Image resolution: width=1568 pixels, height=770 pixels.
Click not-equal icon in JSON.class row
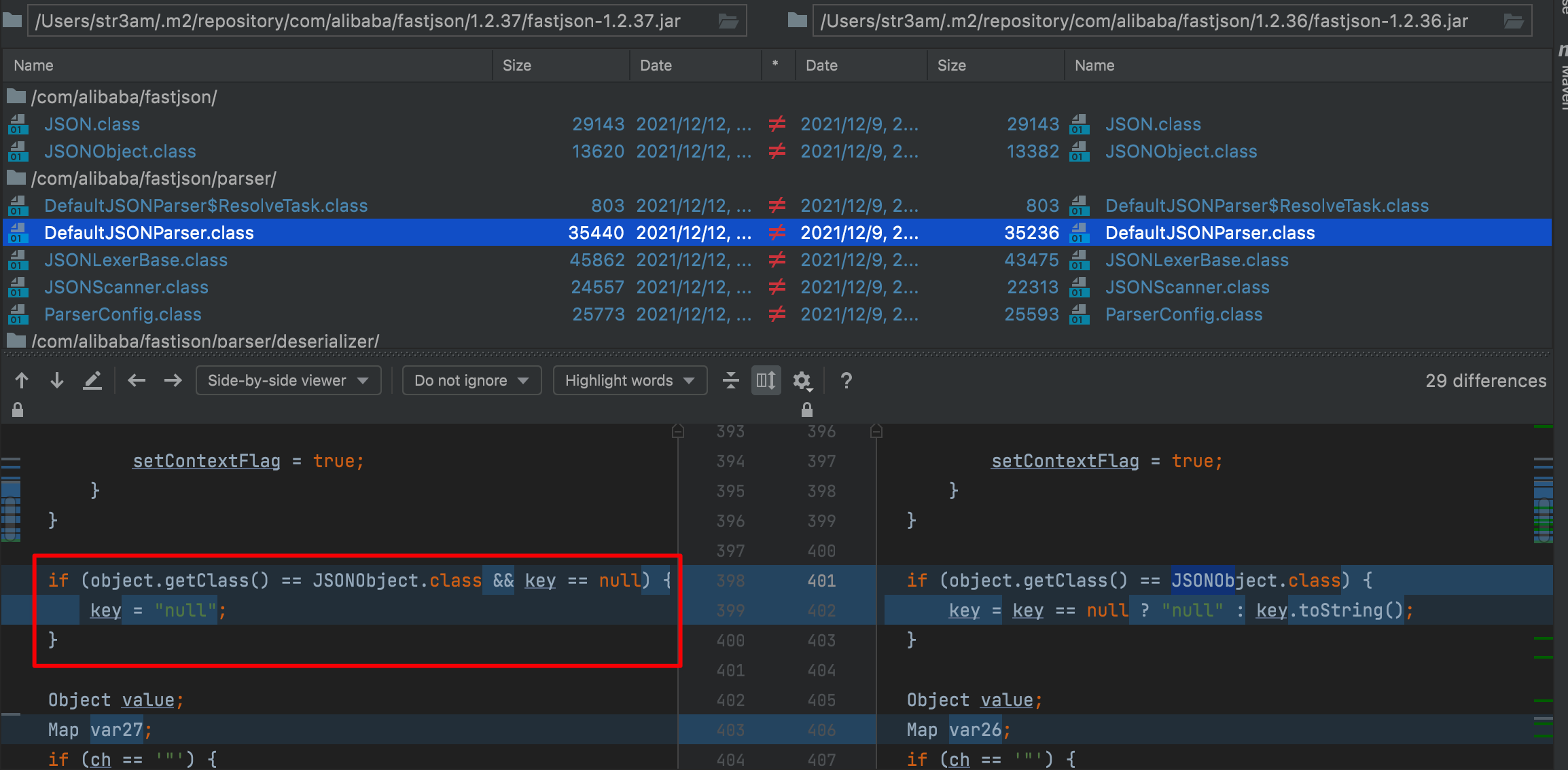(x=777, y=124)
